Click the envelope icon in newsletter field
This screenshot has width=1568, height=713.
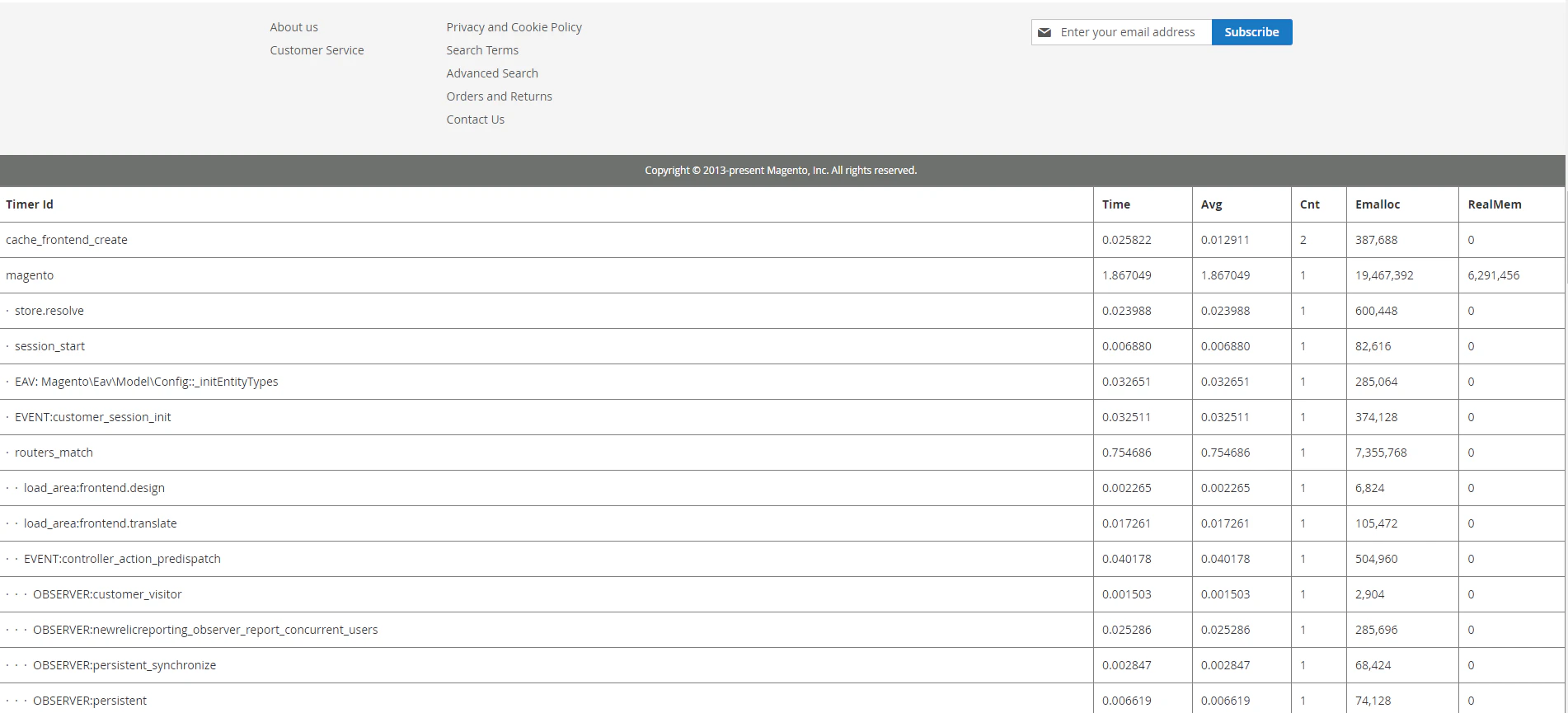[1045, 32]
